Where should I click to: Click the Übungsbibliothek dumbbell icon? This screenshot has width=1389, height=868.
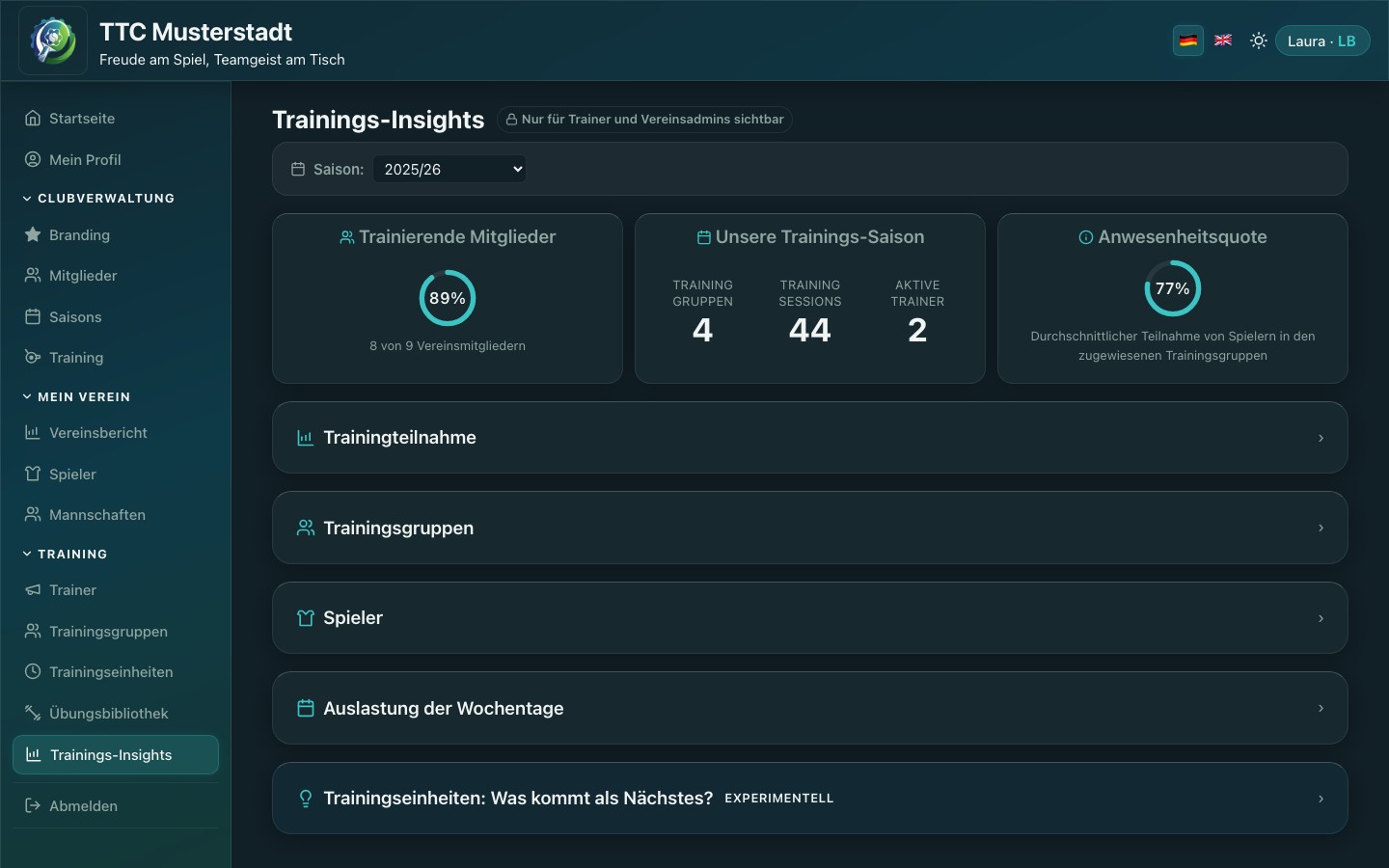click(33, 714)
